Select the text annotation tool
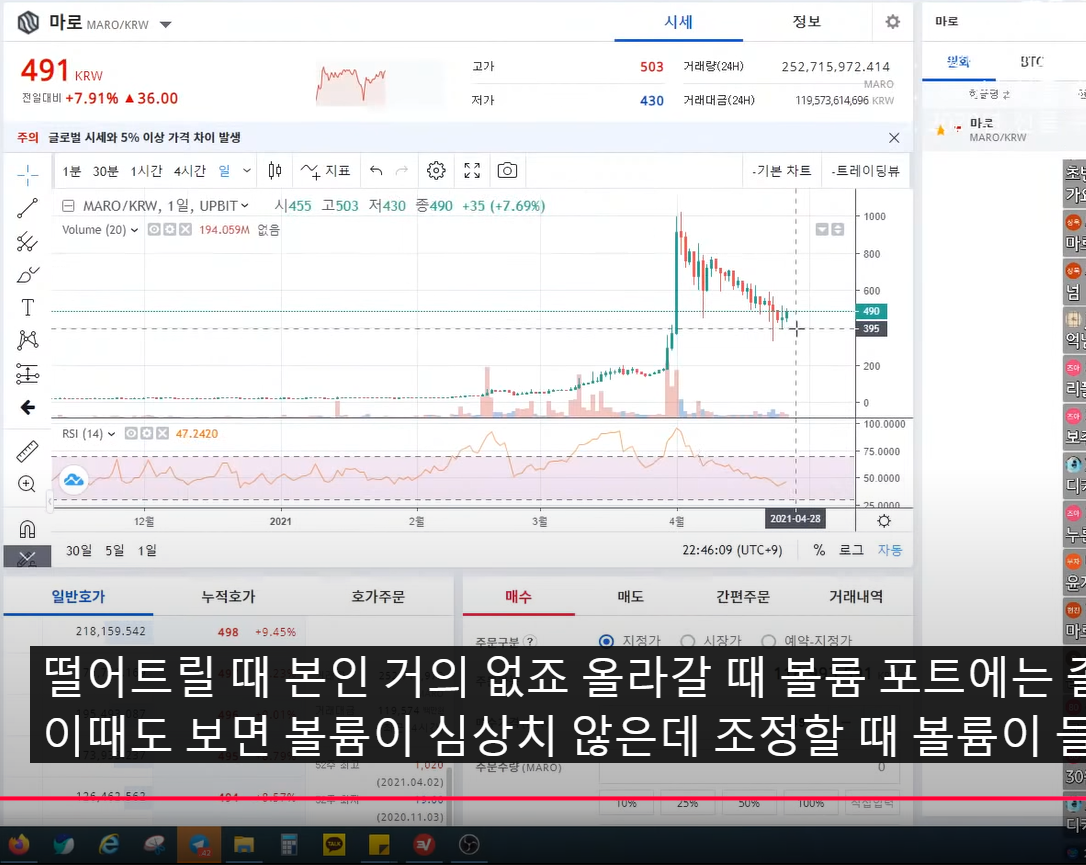The width and height of the screenshot is (1086, 865). (28, 307)
